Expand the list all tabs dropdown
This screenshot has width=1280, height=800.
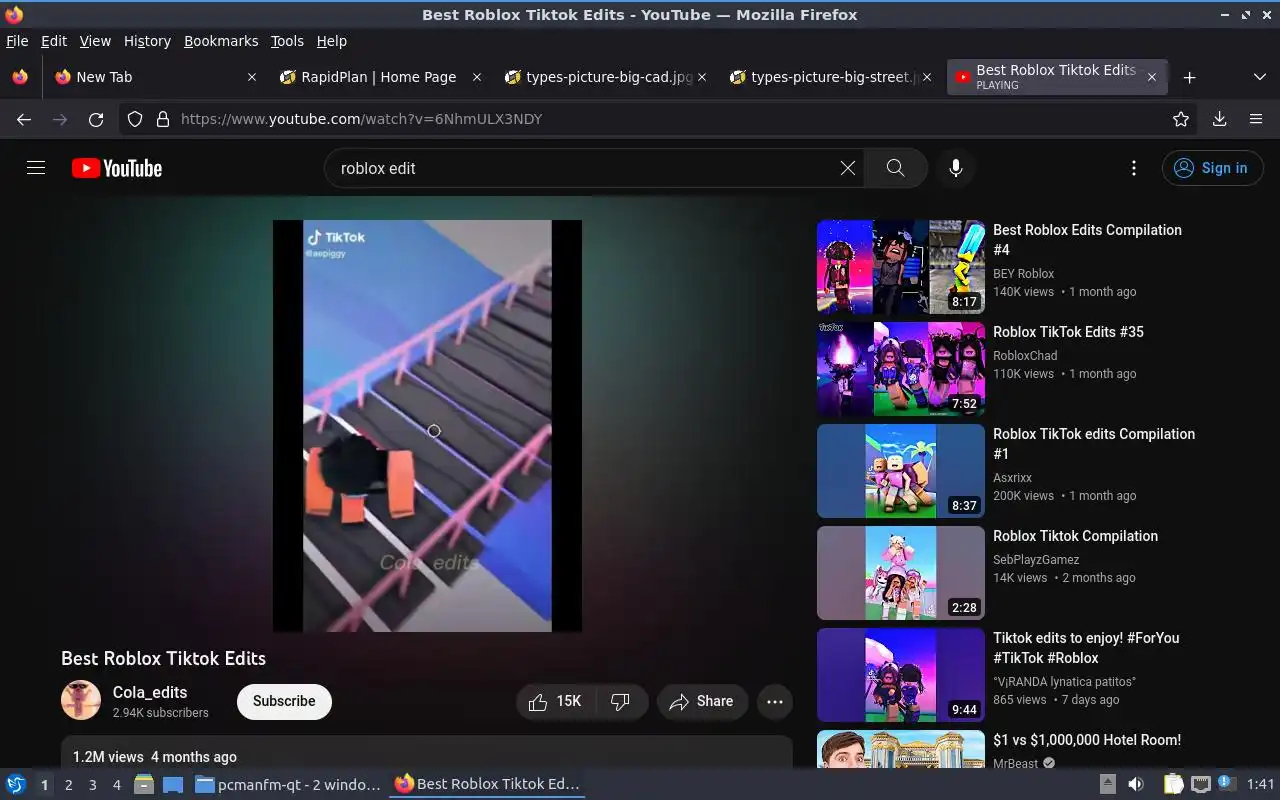[1259, 77]
